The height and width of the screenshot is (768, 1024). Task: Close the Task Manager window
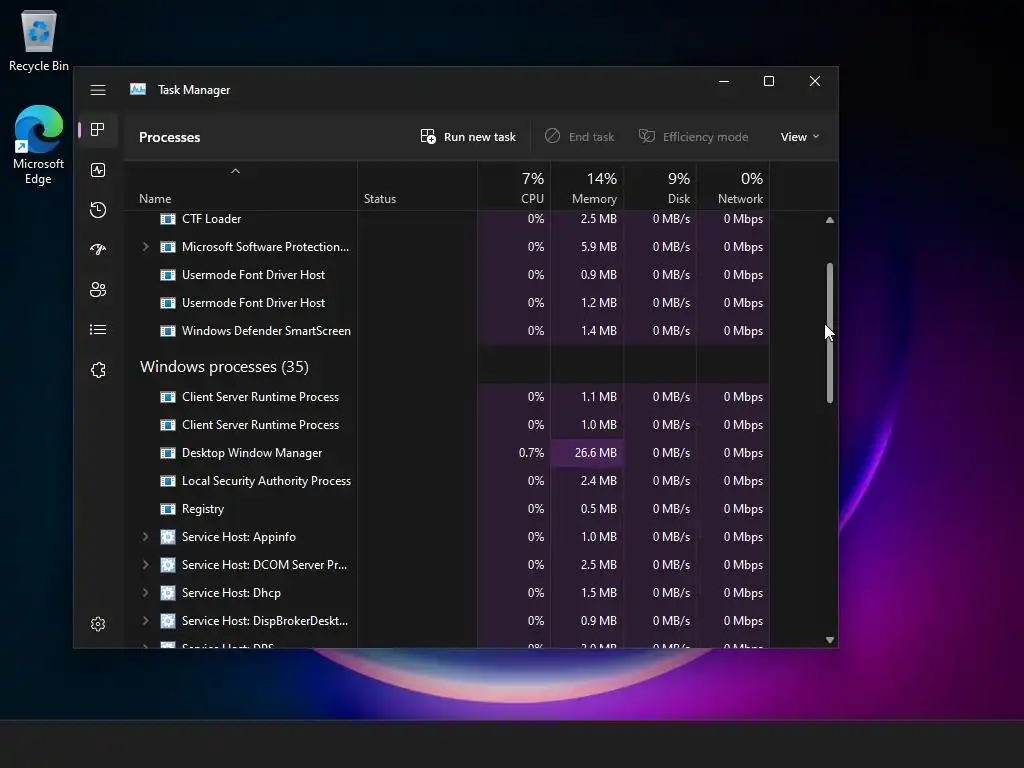[x=814, y=82]
